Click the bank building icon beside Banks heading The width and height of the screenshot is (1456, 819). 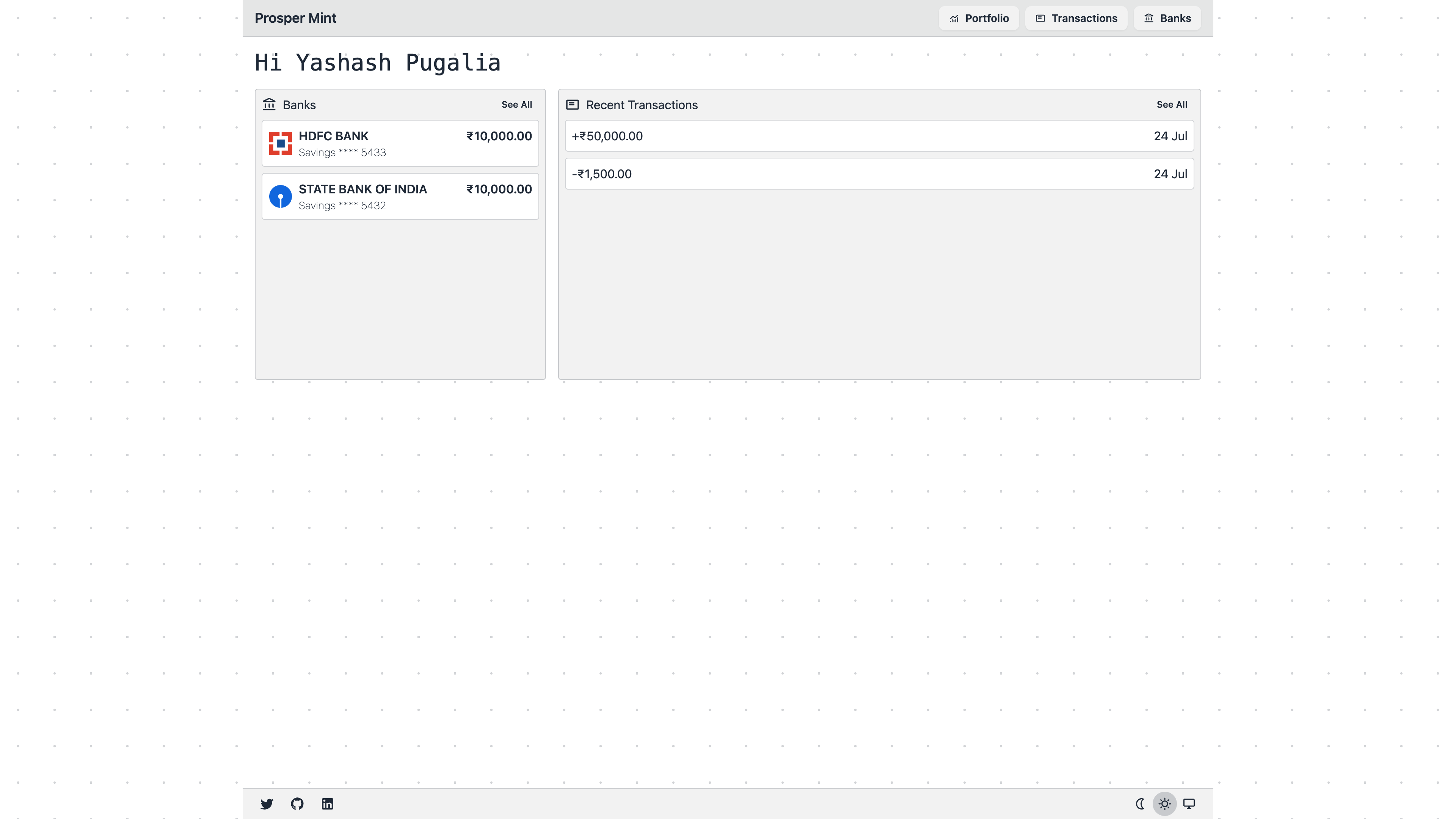269,105
